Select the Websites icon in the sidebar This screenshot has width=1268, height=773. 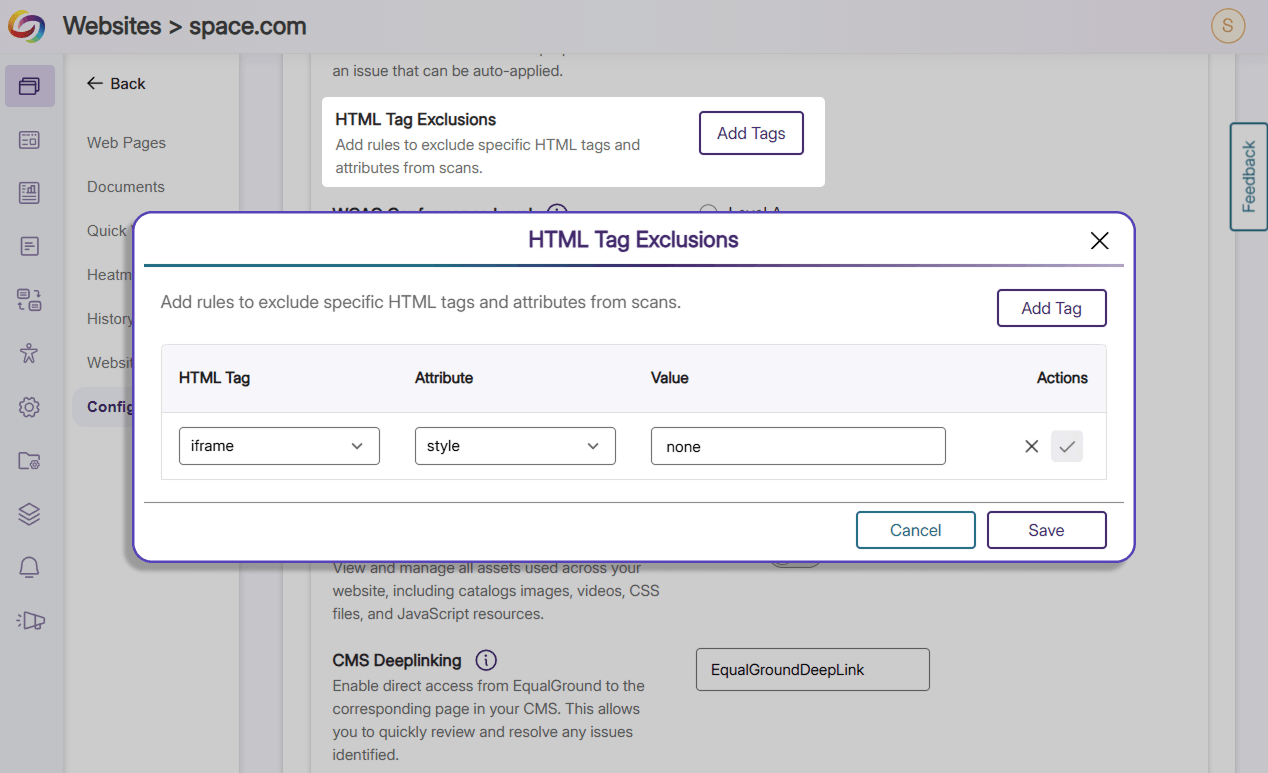(x=30, y=86)
